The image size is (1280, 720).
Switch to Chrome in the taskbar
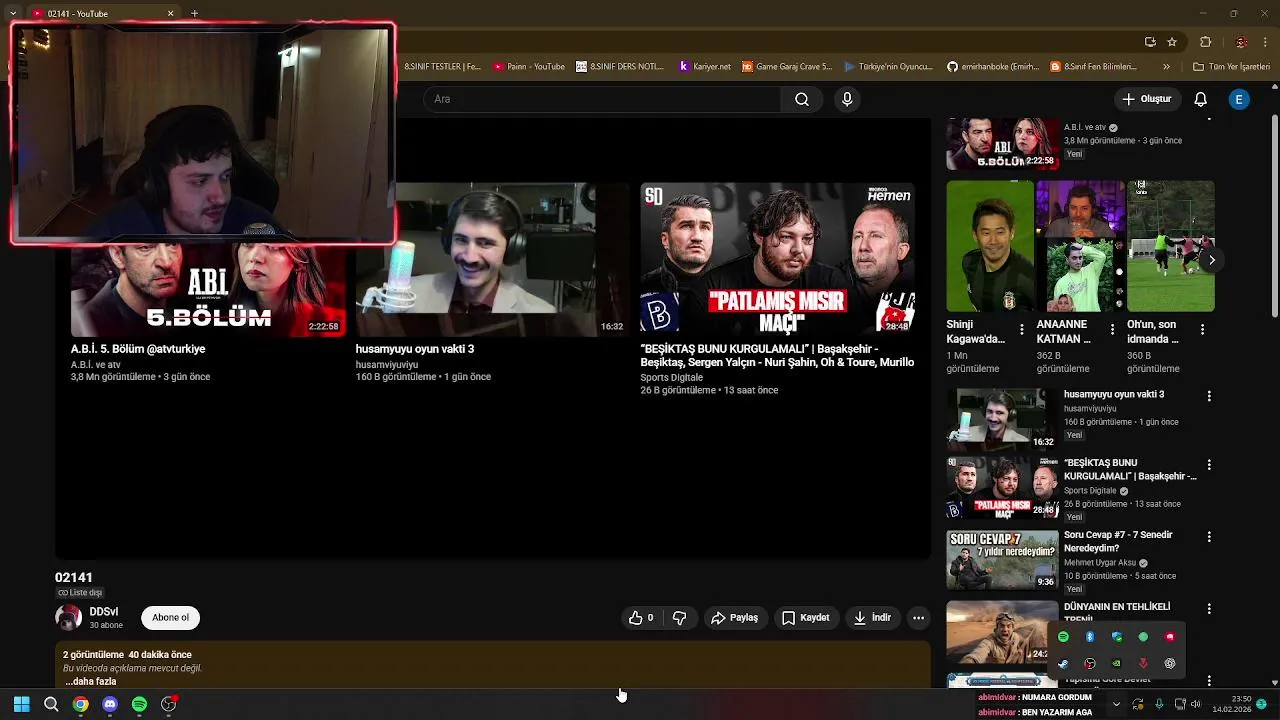point(80,704)
